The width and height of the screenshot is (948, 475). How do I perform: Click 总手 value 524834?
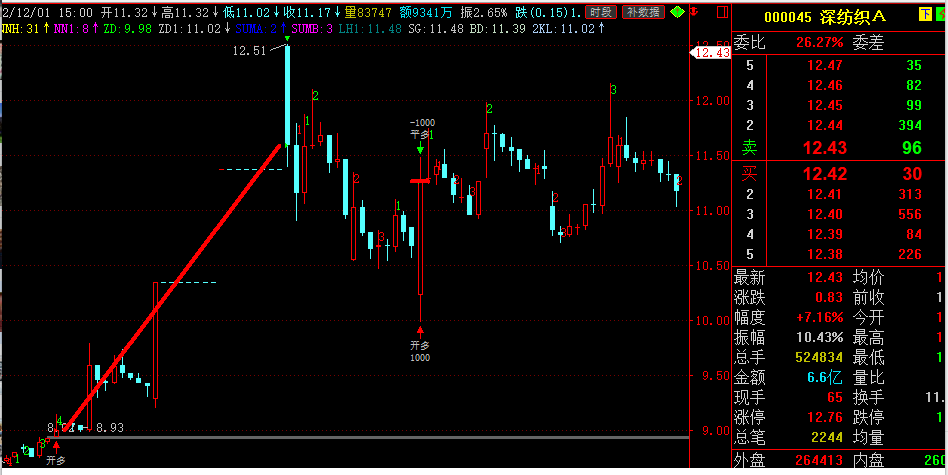pos(819,357)
